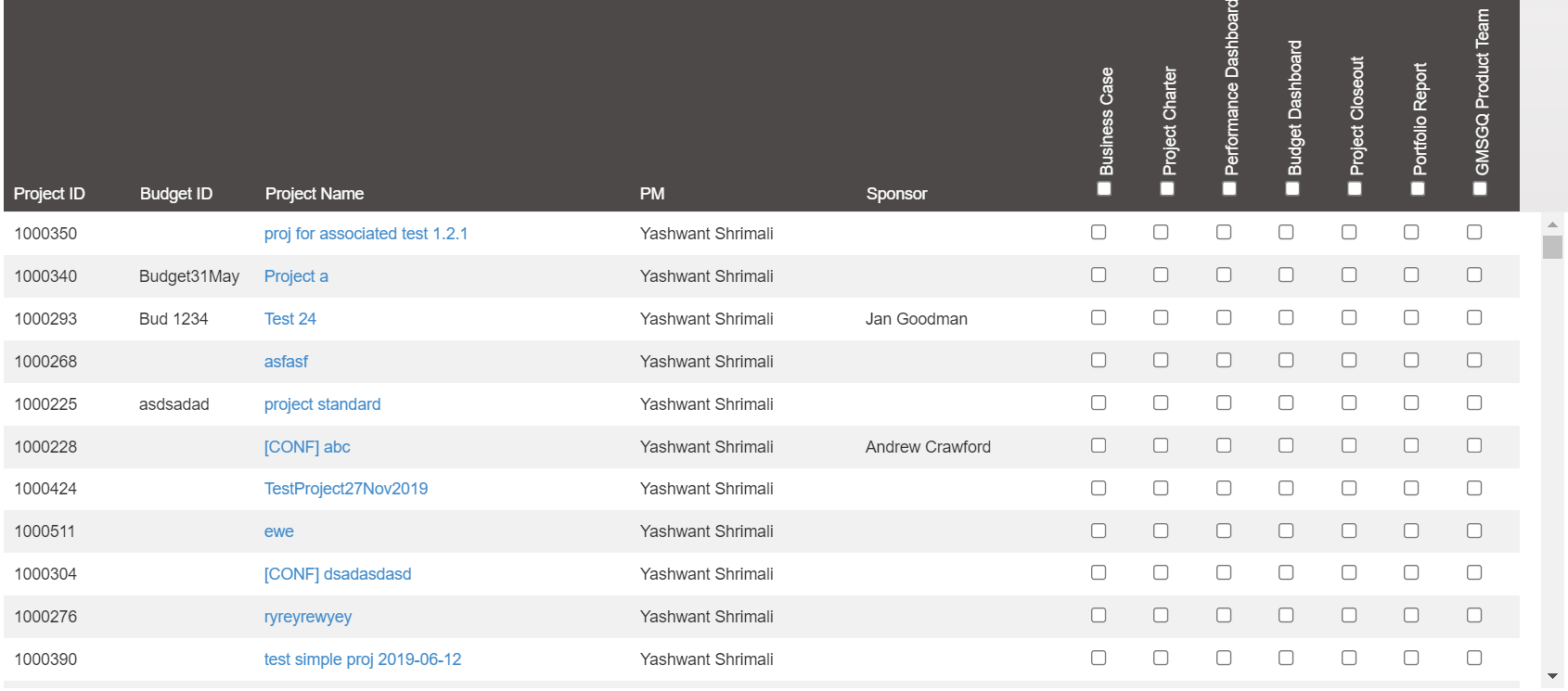
Task: Click the scrollbar up arrow
Action: [x=1552, y=224]
